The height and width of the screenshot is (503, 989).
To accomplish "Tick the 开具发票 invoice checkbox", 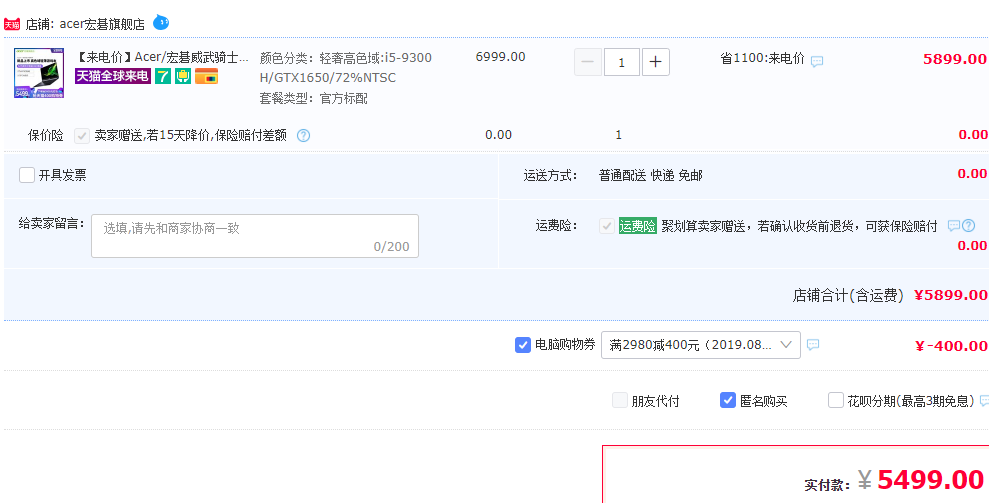I will tap(26, 175).
